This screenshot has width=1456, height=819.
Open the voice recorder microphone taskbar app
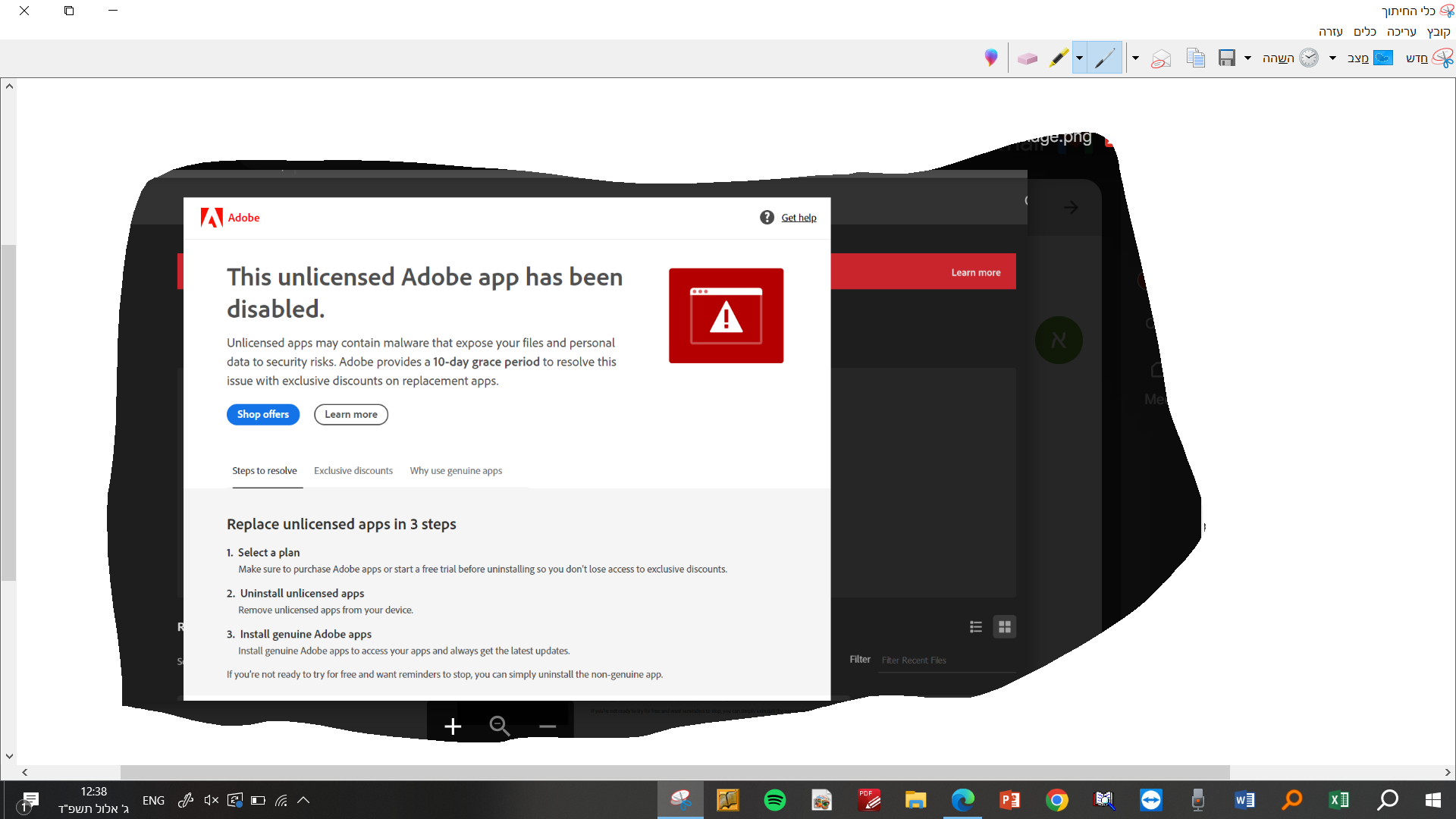point(1198,800)
